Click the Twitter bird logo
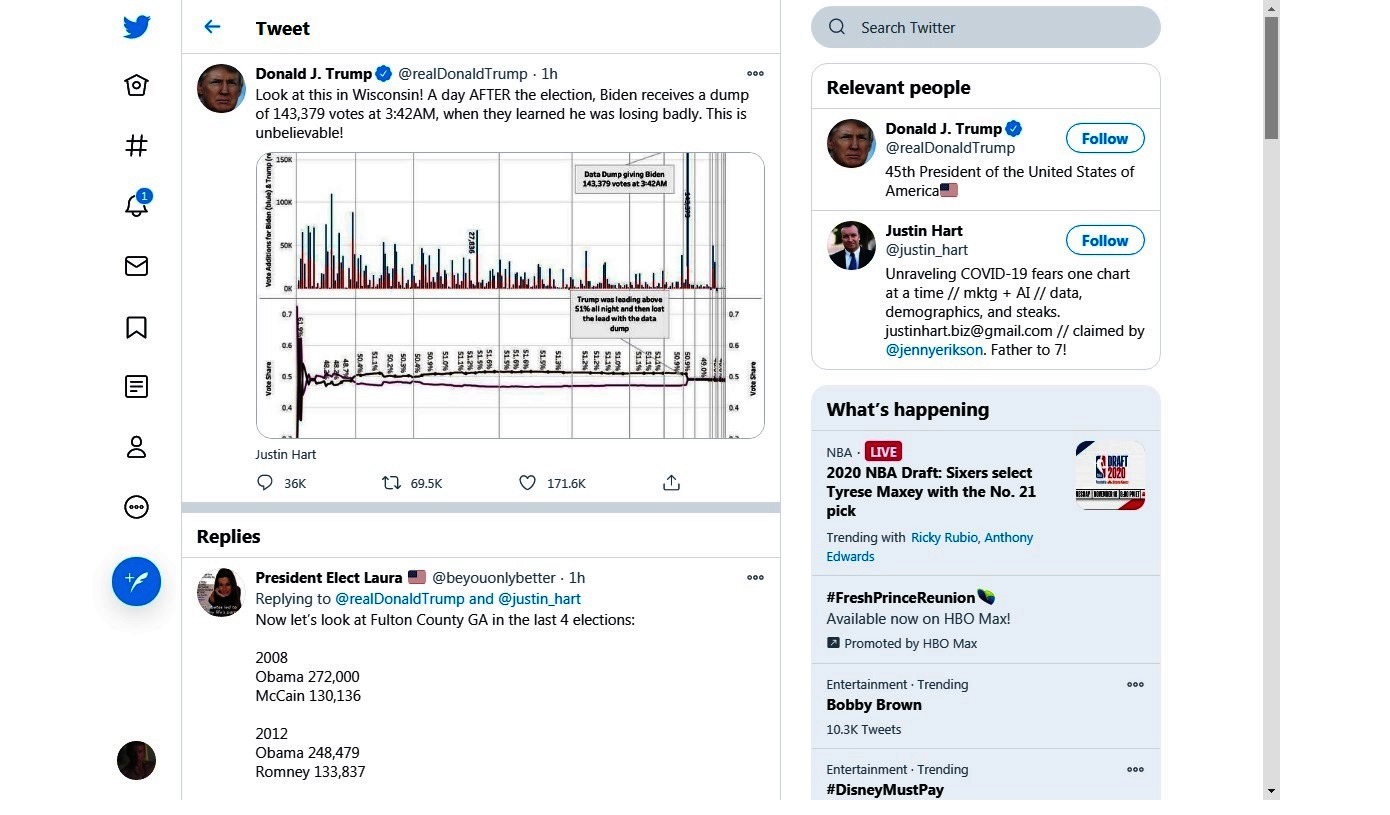The height and width of the screenshot is (815, 1390). click(136, 27)
